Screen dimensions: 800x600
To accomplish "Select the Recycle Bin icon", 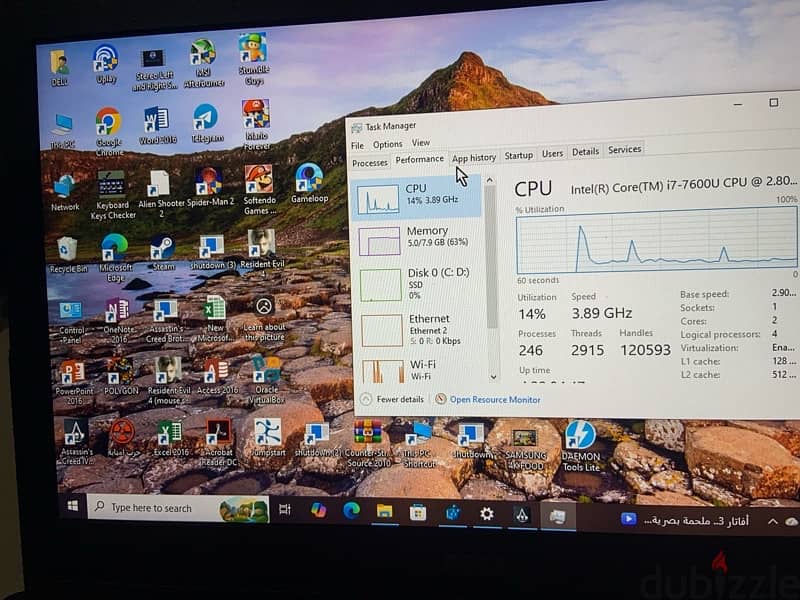I will pos(68,254).
